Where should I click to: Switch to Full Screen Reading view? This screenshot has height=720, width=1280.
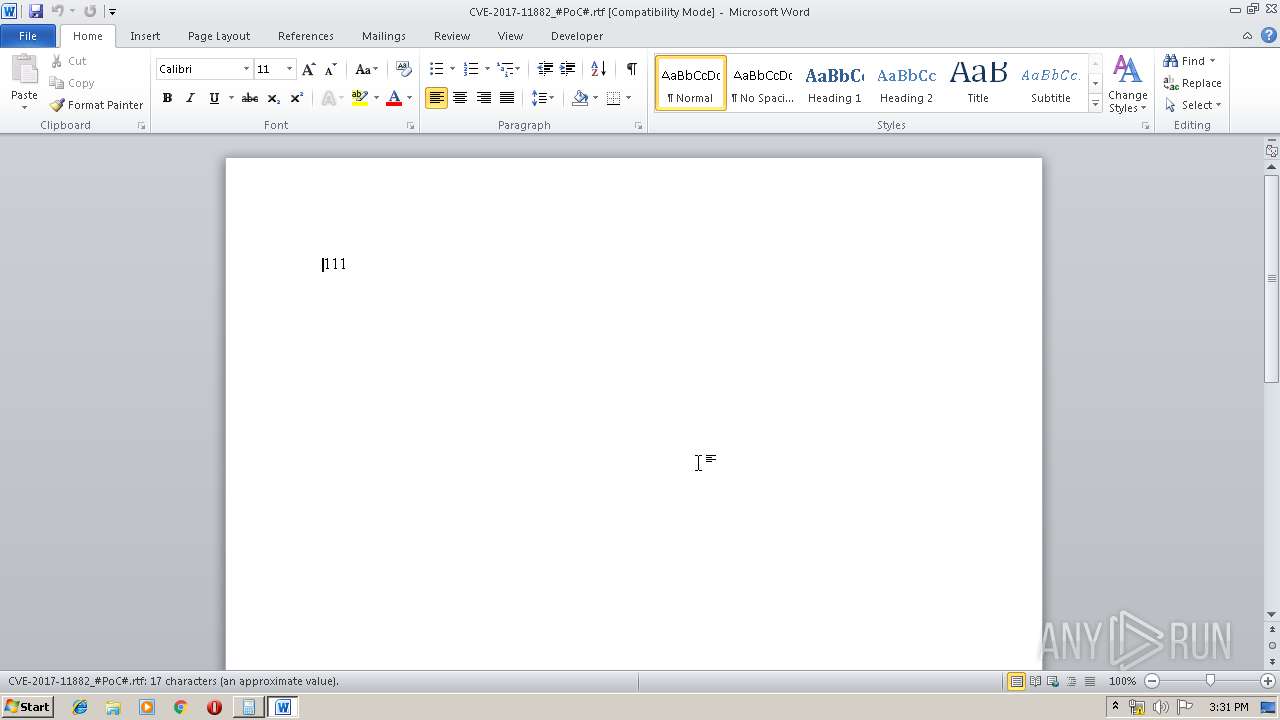click(x=1035, y=681)
